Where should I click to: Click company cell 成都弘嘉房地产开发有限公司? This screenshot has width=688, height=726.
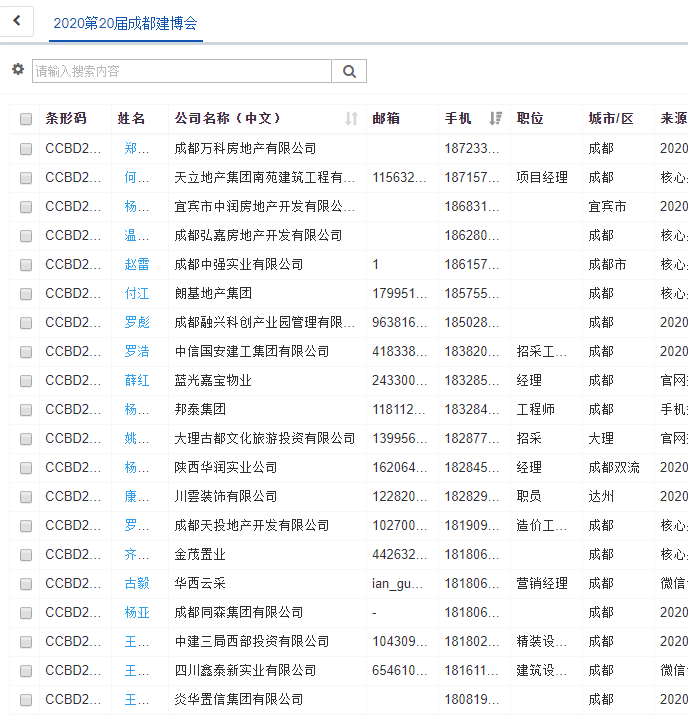click(258, 236)
